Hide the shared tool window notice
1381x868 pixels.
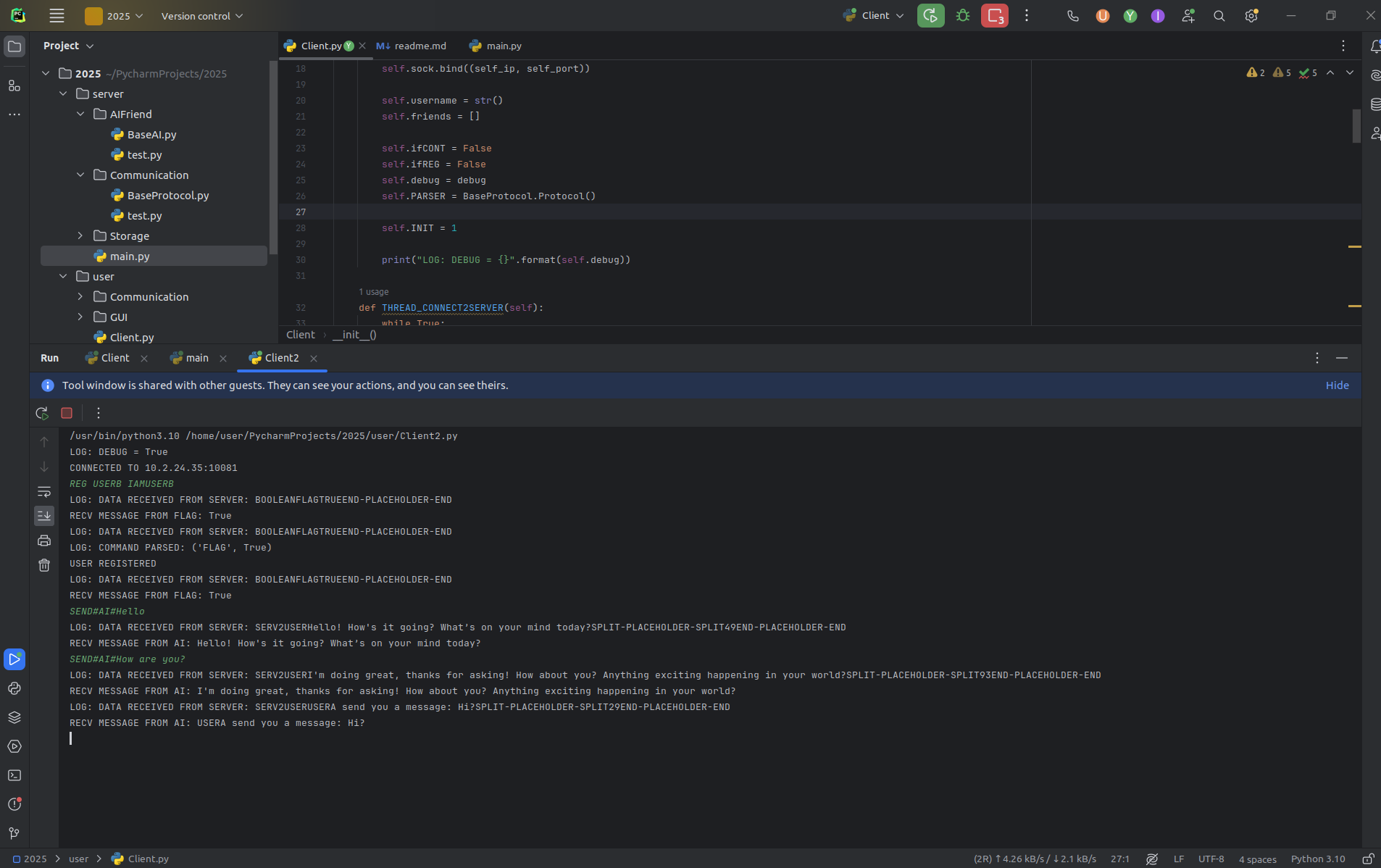1337,385
